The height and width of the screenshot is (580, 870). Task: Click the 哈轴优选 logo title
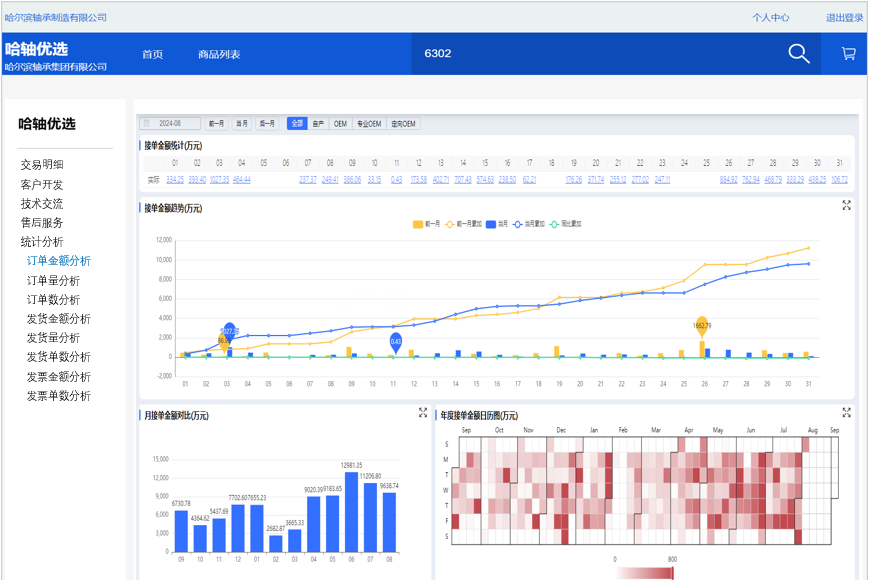pos(37,49)
